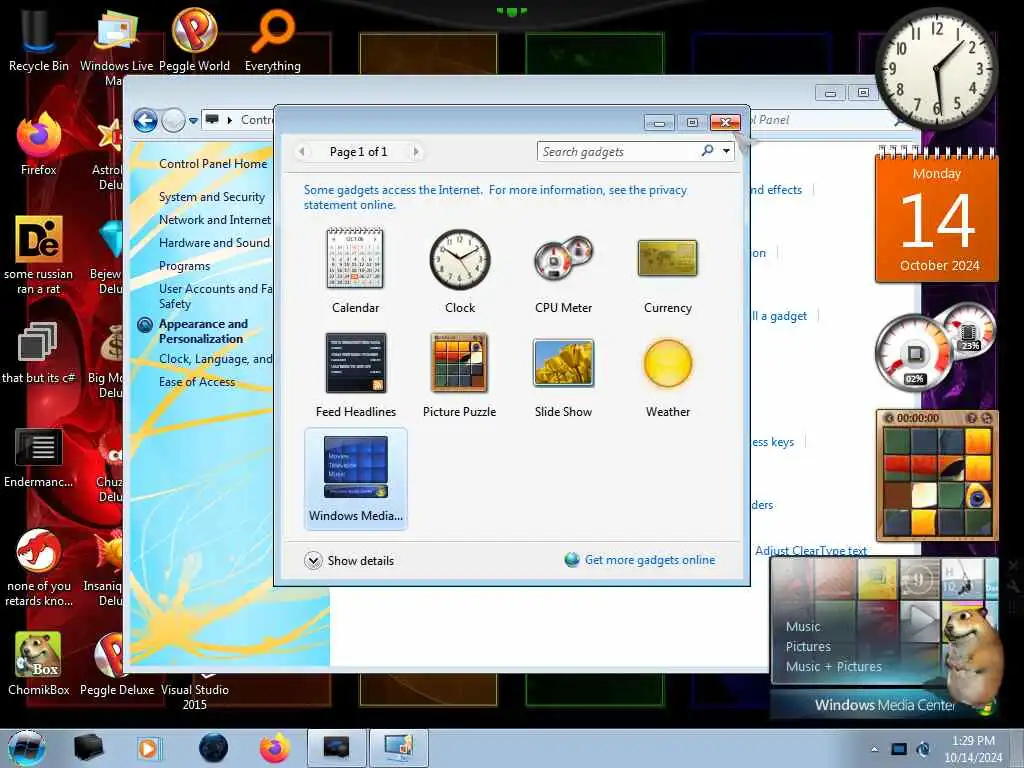This screenshot has width=1024, height=768.
Task: Open Ease of Access category
Action: (x=197, y=382)
